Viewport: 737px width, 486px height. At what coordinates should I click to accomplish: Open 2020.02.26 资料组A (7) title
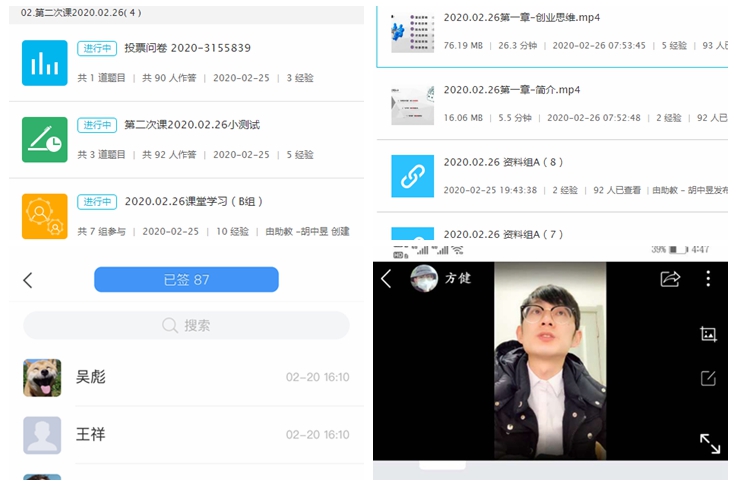503,234
